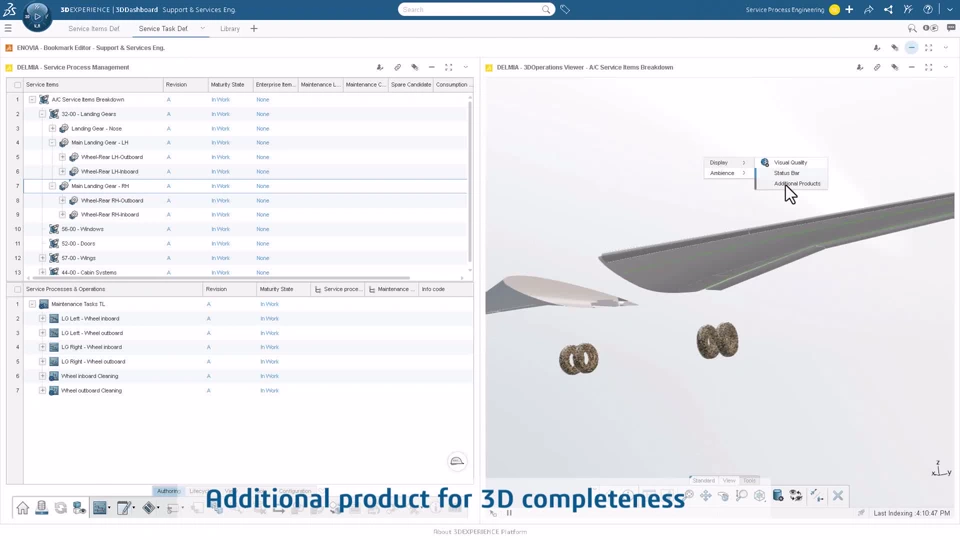Open the tools icon in top bar
This screenshot has height=540, width=960.
click(908, 9)
